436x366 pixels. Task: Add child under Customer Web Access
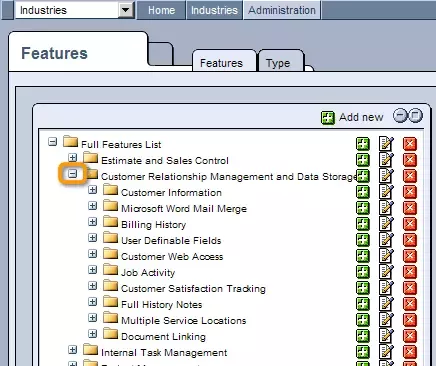(x=363, y=256)
